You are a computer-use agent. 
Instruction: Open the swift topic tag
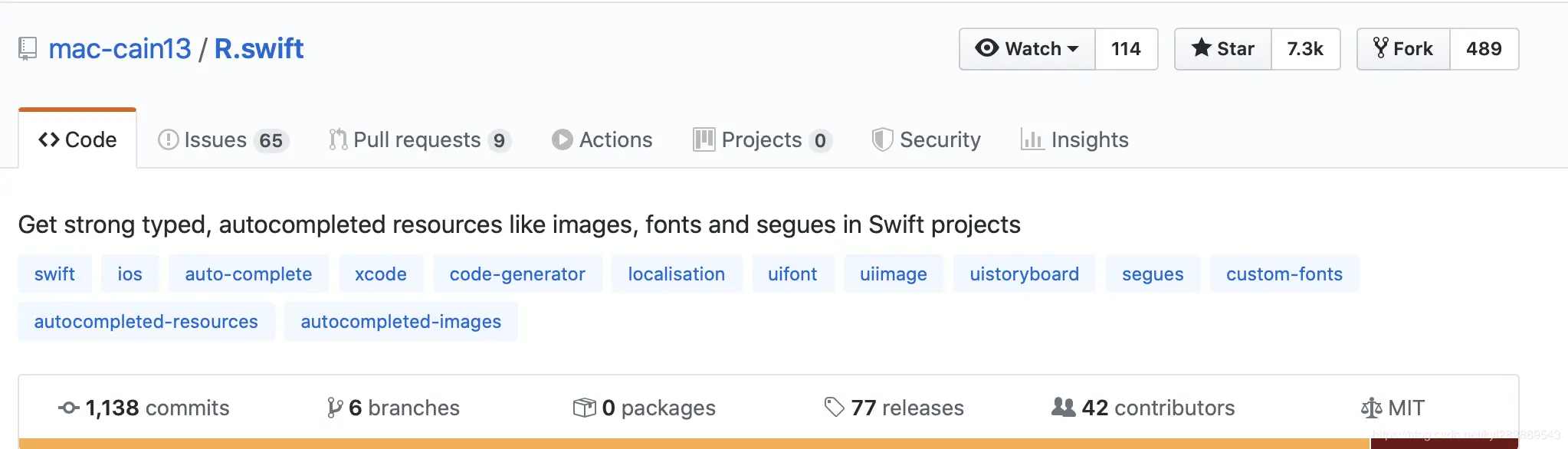[x=54, y=274]
